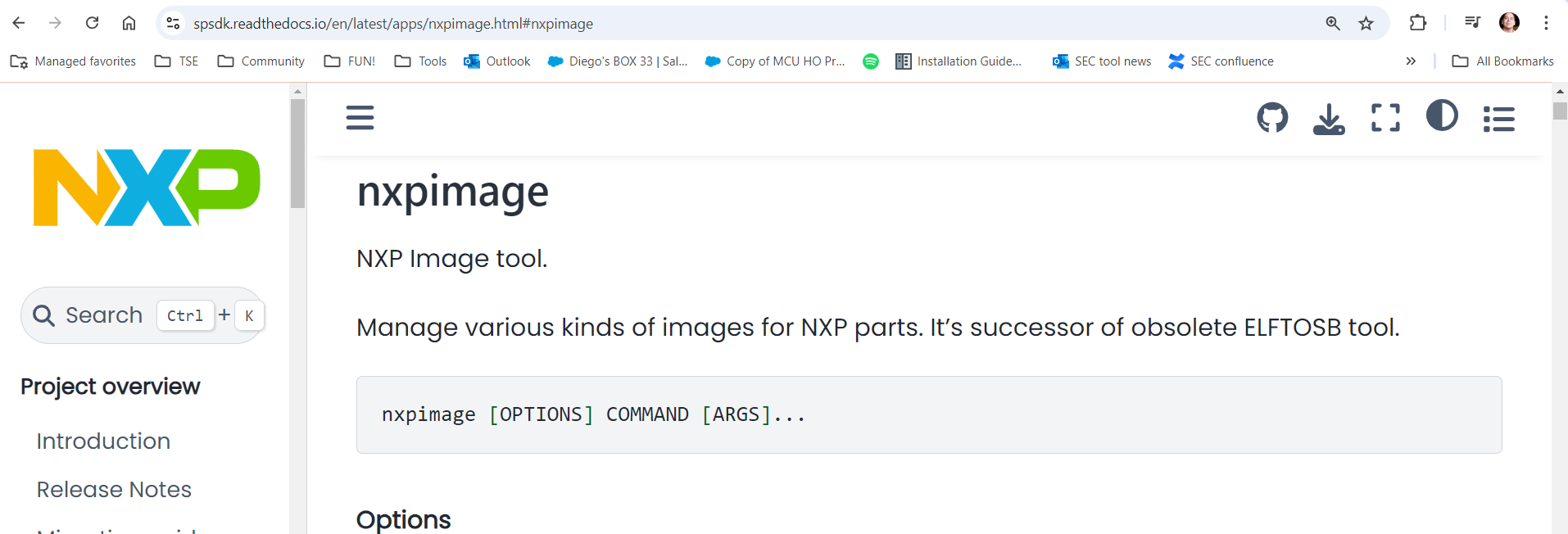Screen dimensions: 1568x534
Task: Open the GitHub repository icon
Action: [x=1272, y=118]
